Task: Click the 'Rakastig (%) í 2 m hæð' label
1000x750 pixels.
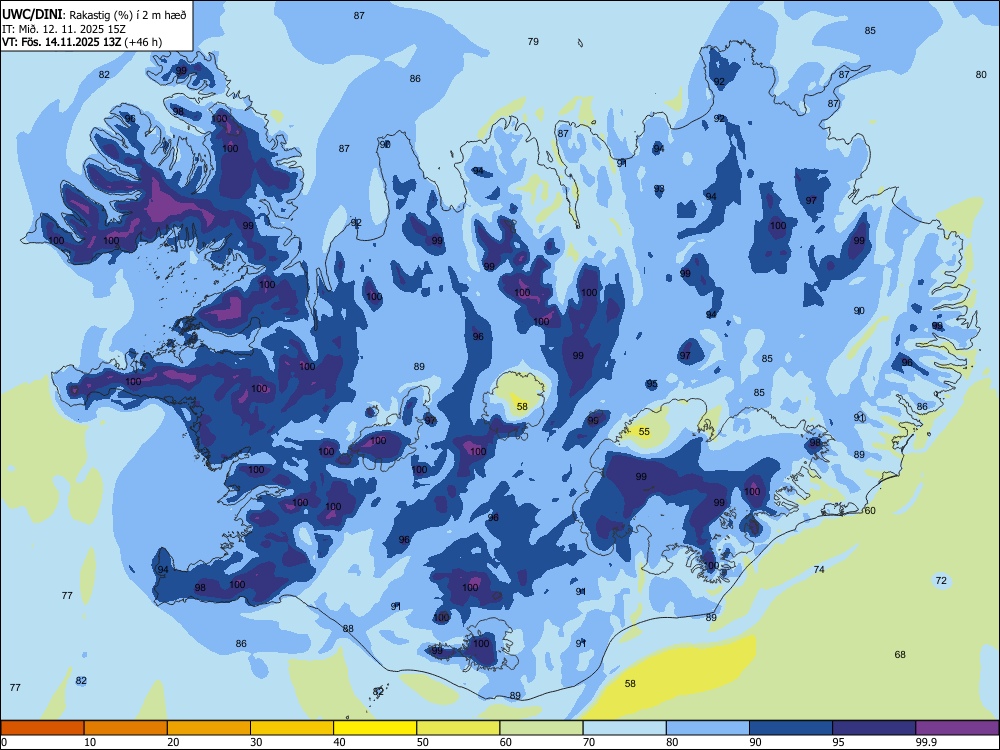Action: [128, 15]
